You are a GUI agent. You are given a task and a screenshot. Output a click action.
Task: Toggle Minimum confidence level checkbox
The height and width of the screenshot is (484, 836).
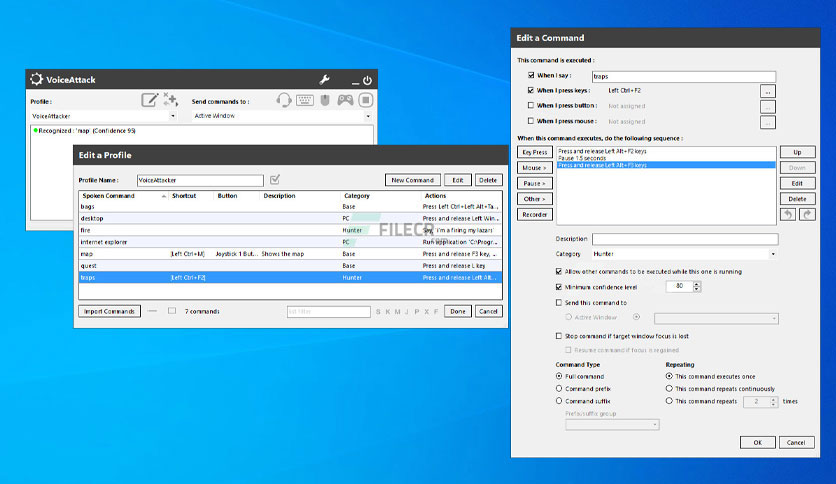pos(559,287)
